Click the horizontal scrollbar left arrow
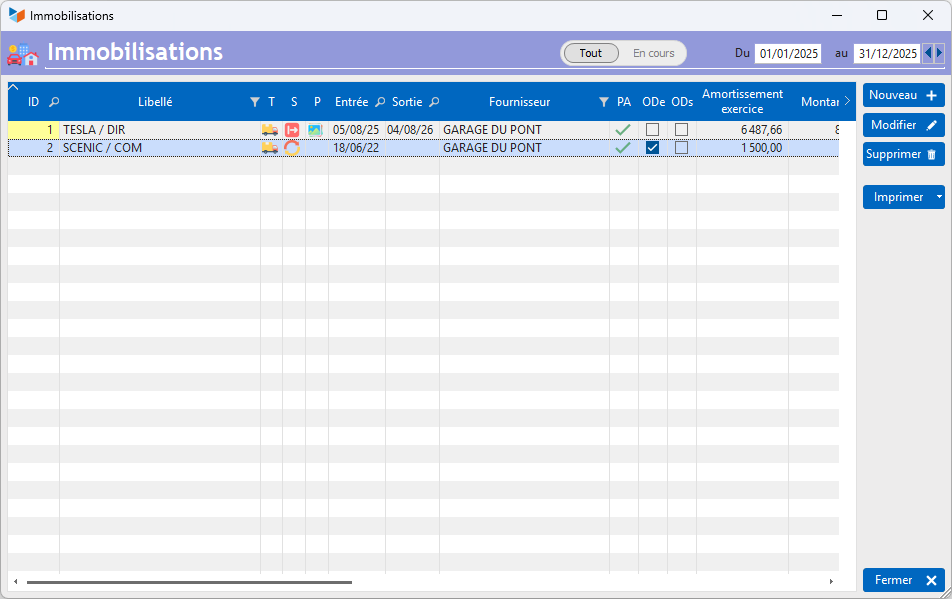 [16, 582]
